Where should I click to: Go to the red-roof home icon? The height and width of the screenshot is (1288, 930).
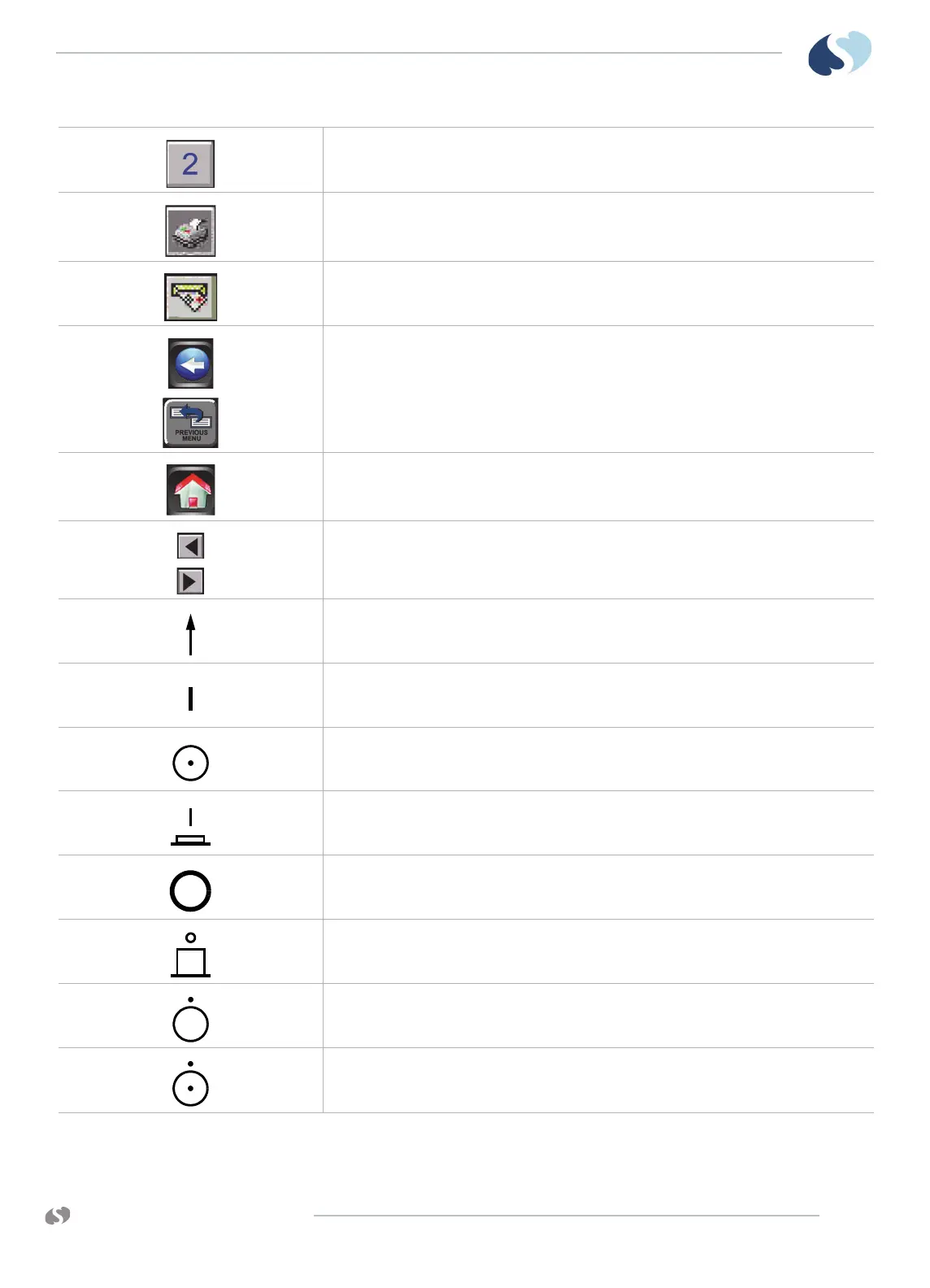pos(190,490)
